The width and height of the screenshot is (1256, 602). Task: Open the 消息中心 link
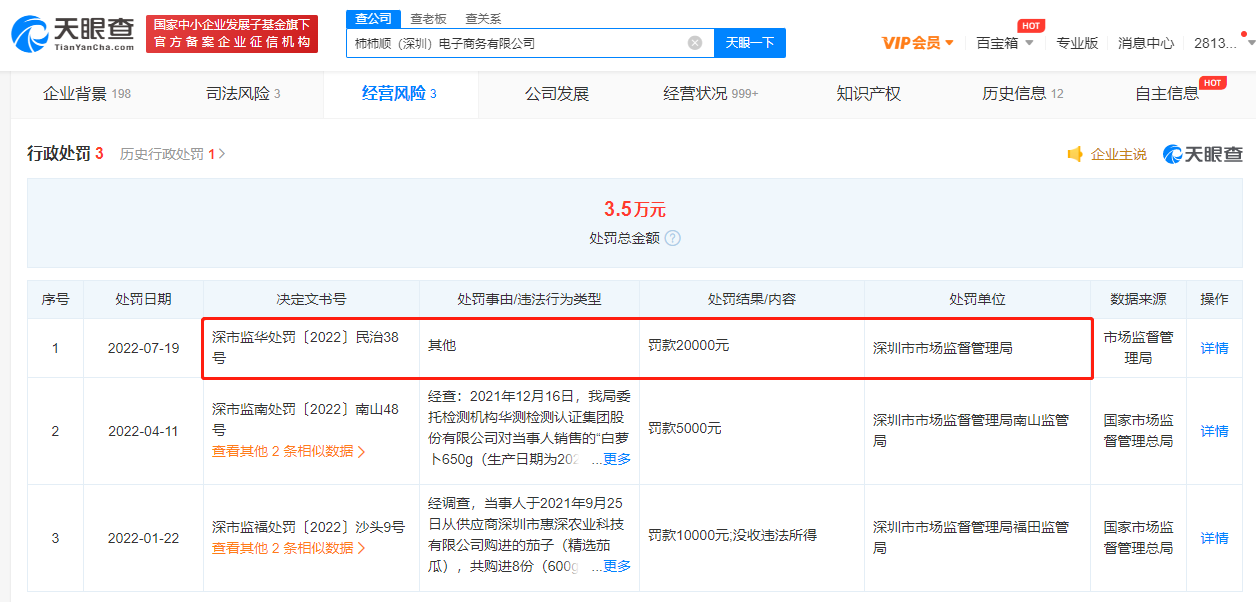click(x=1146, y=43)
